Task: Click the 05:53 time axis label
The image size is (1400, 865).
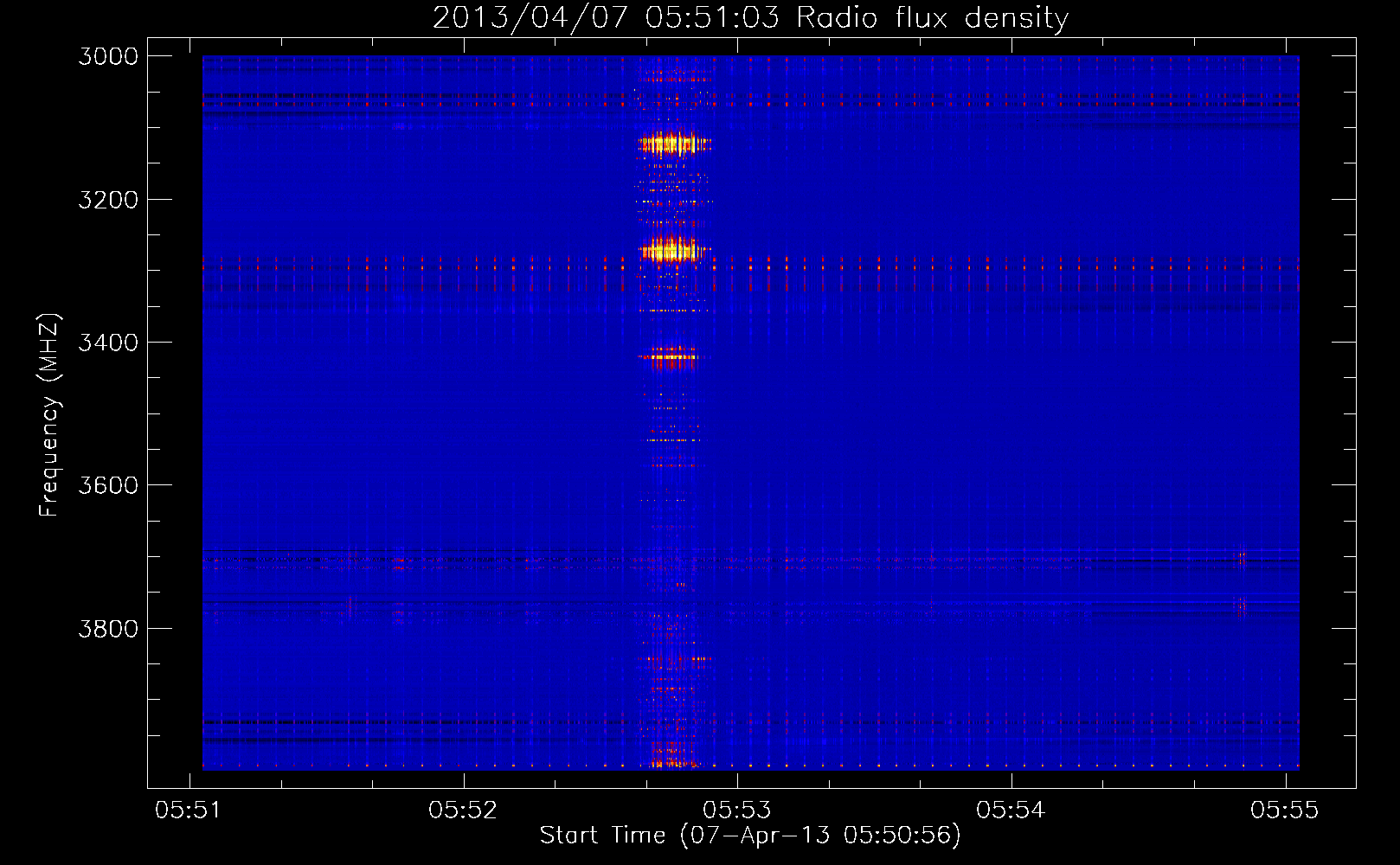Action: 736,810
